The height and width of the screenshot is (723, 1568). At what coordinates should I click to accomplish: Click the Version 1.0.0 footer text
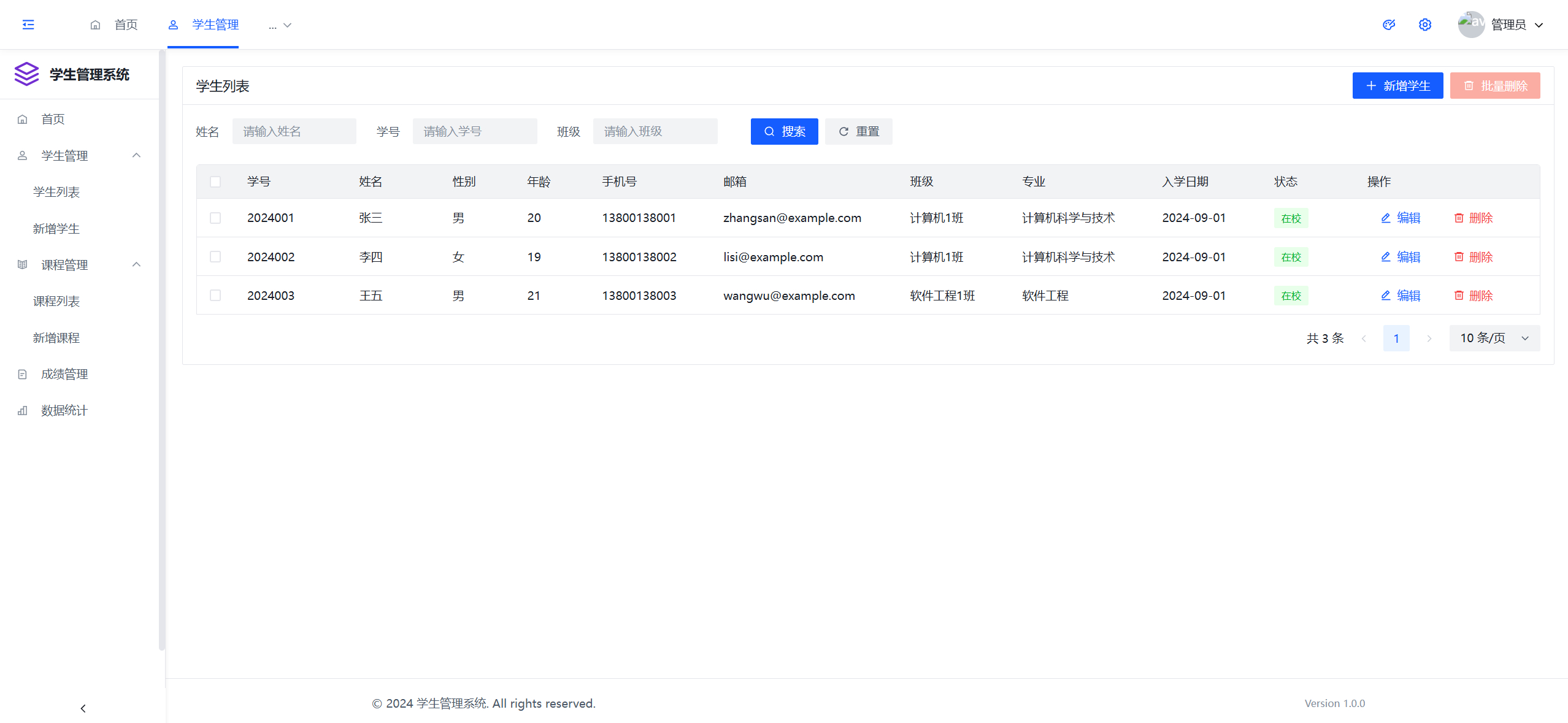(1335, 703)
